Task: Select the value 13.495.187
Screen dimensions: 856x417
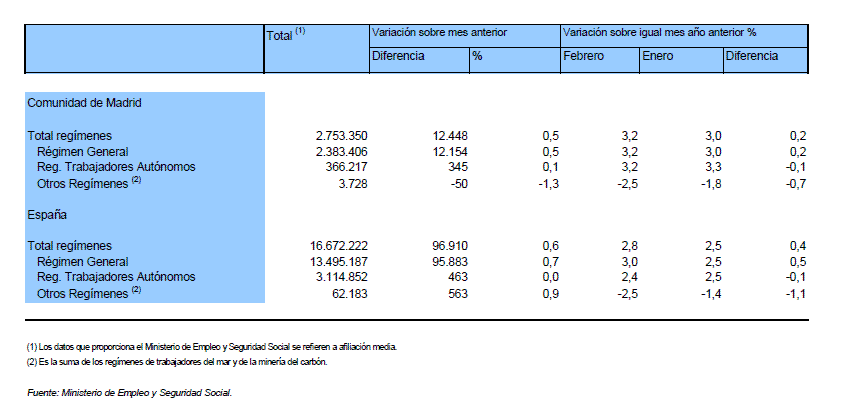Action: point(337,261)
